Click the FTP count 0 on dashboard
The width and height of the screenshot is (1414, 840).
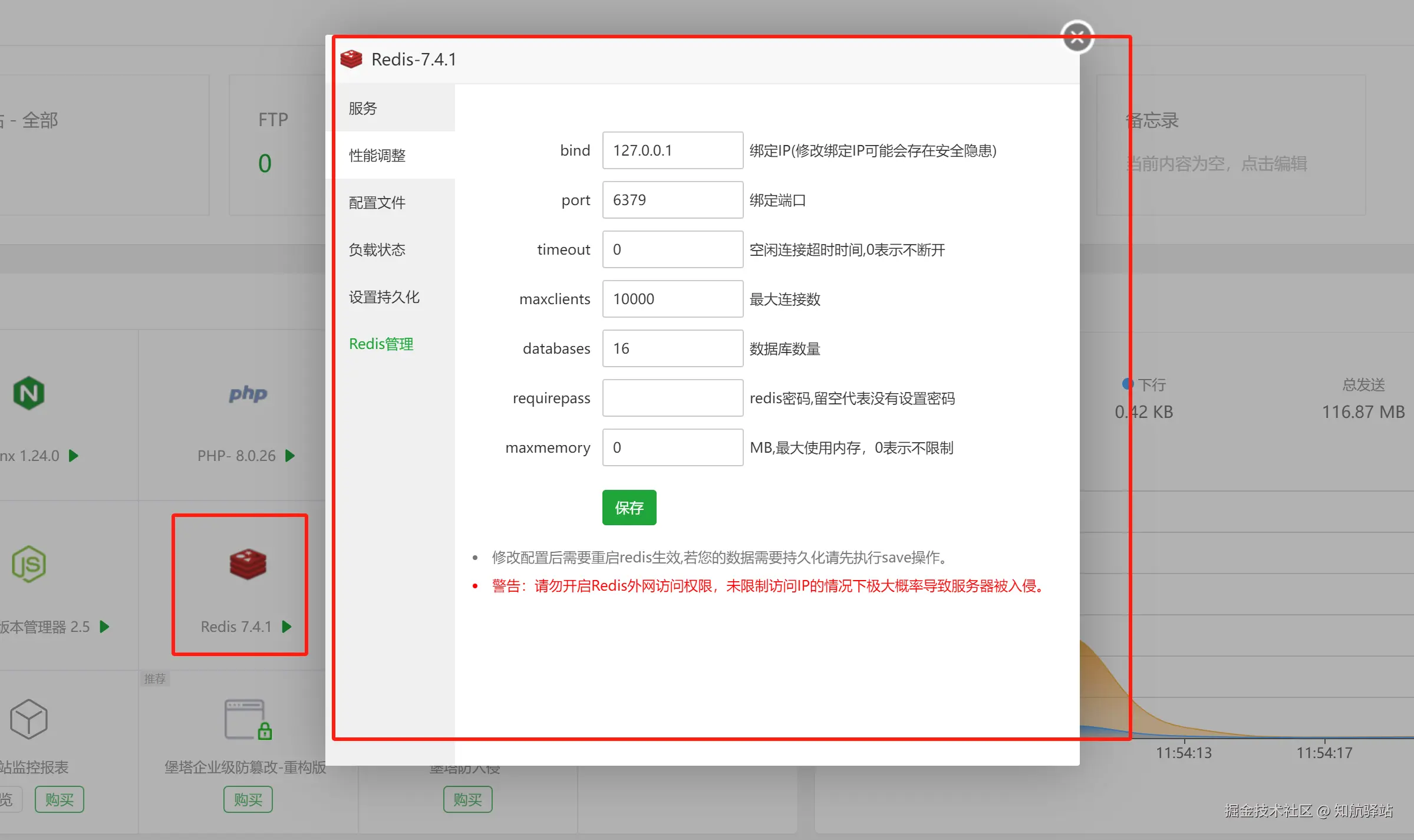point(265,163)
